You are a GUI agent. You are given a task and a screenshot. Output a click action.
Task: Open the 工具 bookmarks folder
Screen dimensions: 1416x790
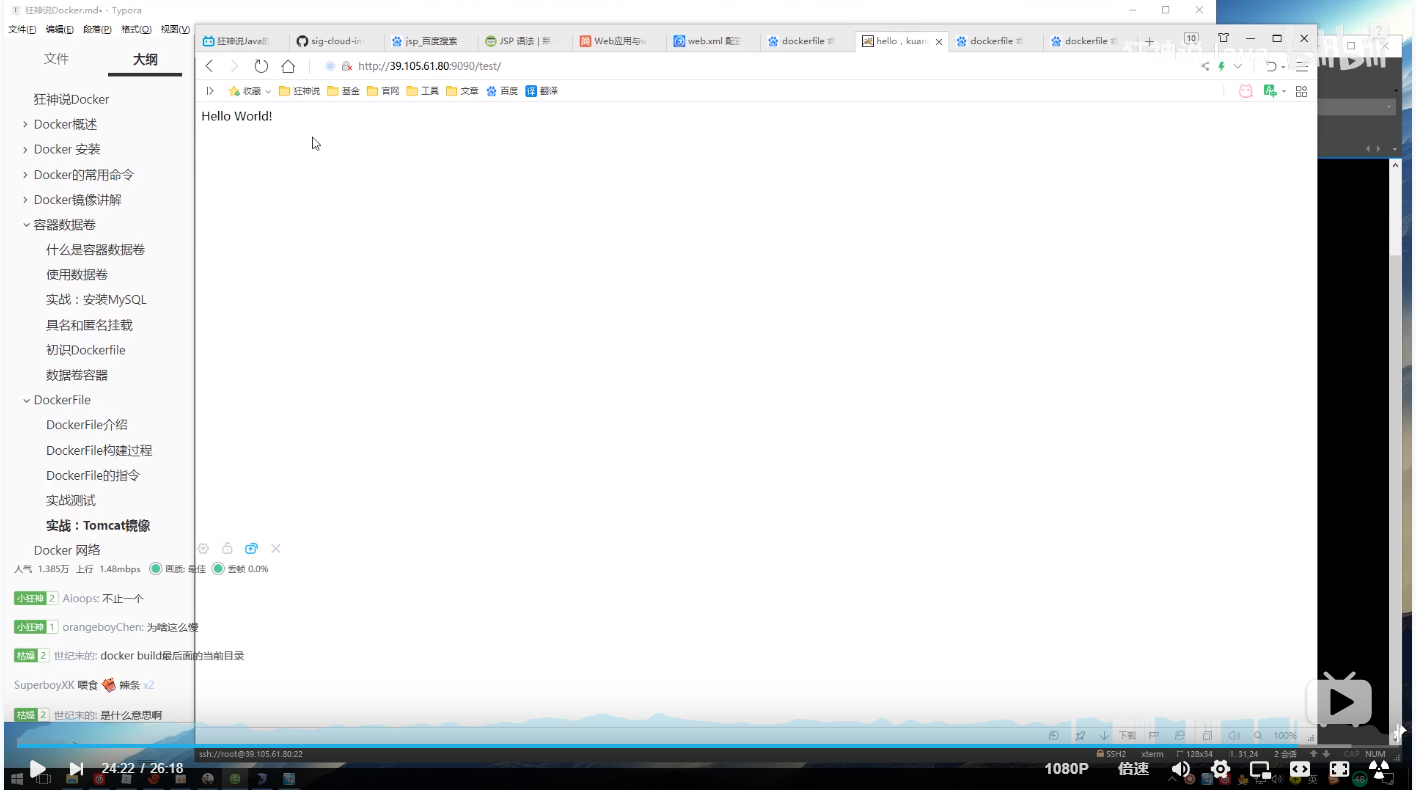click(422, 91)
